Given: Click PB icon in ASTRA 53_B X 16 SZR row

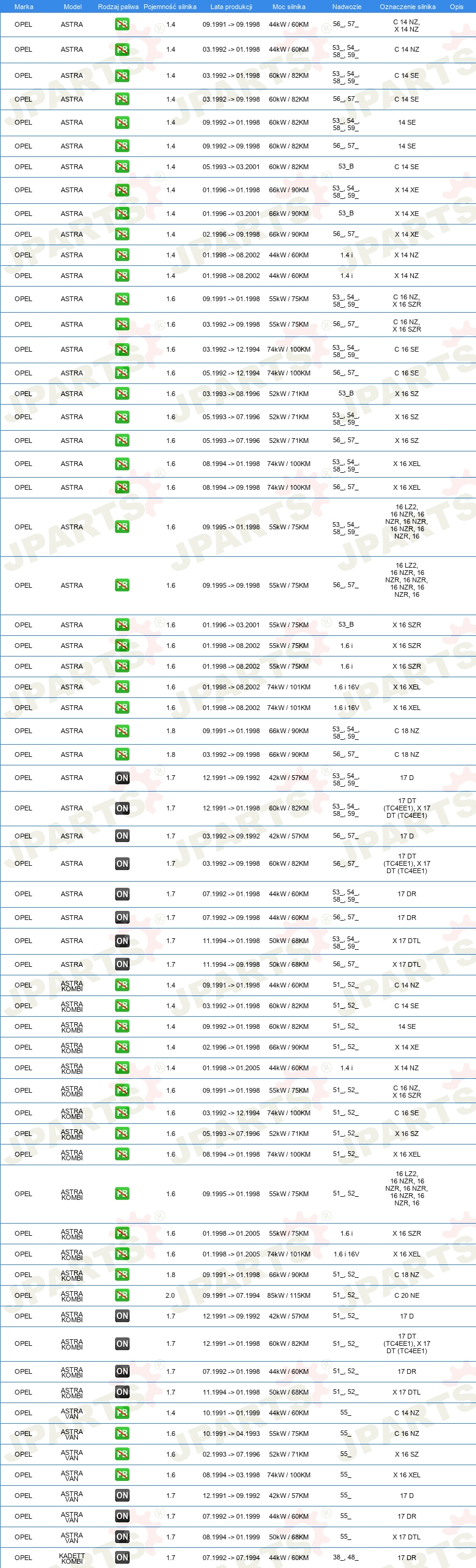Looking at the screenshot, I should [x=122, y=625].
